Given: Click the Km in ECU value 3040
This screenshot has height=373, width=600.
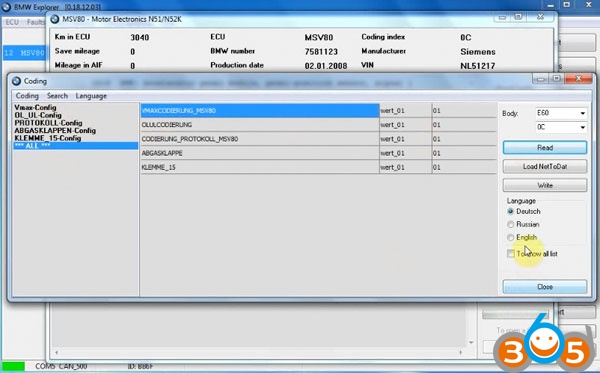Looking at the screenshot, I should point(140,37).
